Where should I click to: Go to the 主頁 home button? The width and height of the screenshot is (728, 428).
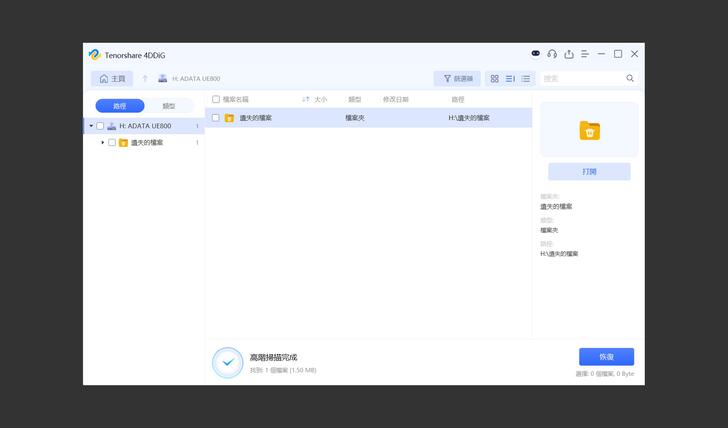[112, 79]
